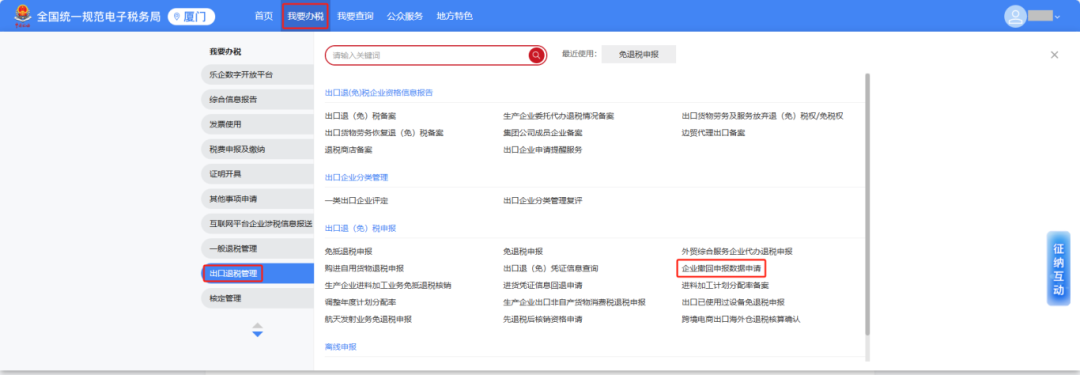Open 出口货物劳务及服务放弃退（免）税权/免税权 link
Viewport: 1080px width, 375px height.
pyautogui.click(x=762, y=116)
